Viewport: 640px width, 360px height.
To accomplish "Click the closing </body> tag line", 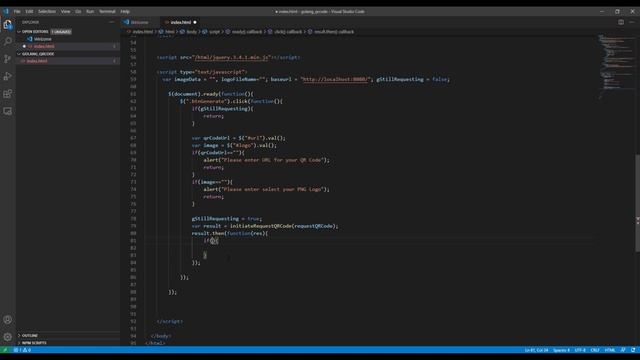I will pos(161,336).
